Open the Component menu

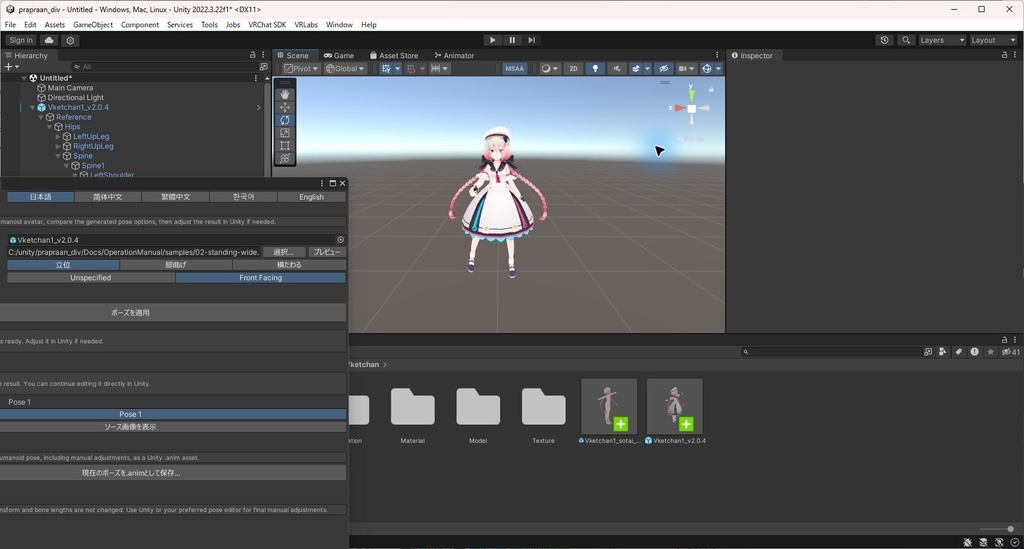pyautogui.click(x=140, y=25)
